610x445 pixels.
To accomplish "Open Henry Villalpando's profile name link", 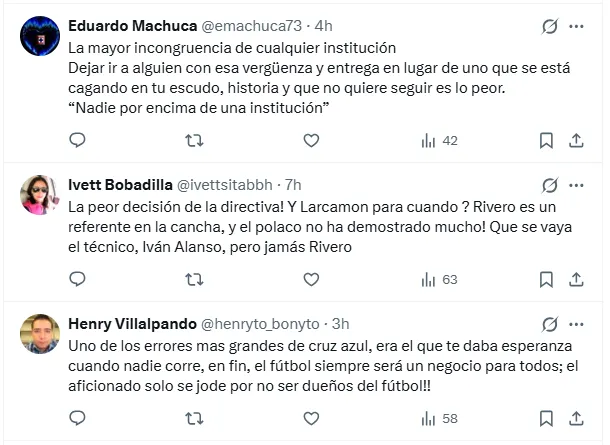I will click(x=131, y=324).
